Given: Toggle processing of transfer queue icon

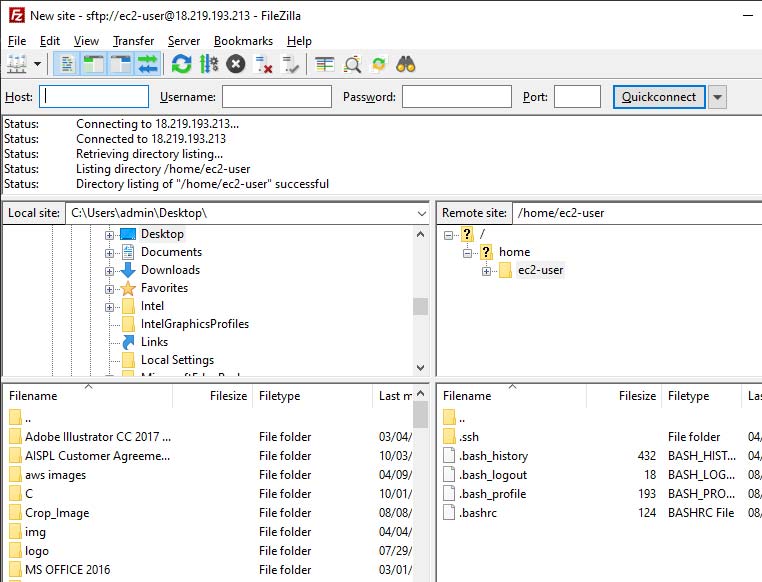Looking at the screenshot, I should tap(209, 64).
